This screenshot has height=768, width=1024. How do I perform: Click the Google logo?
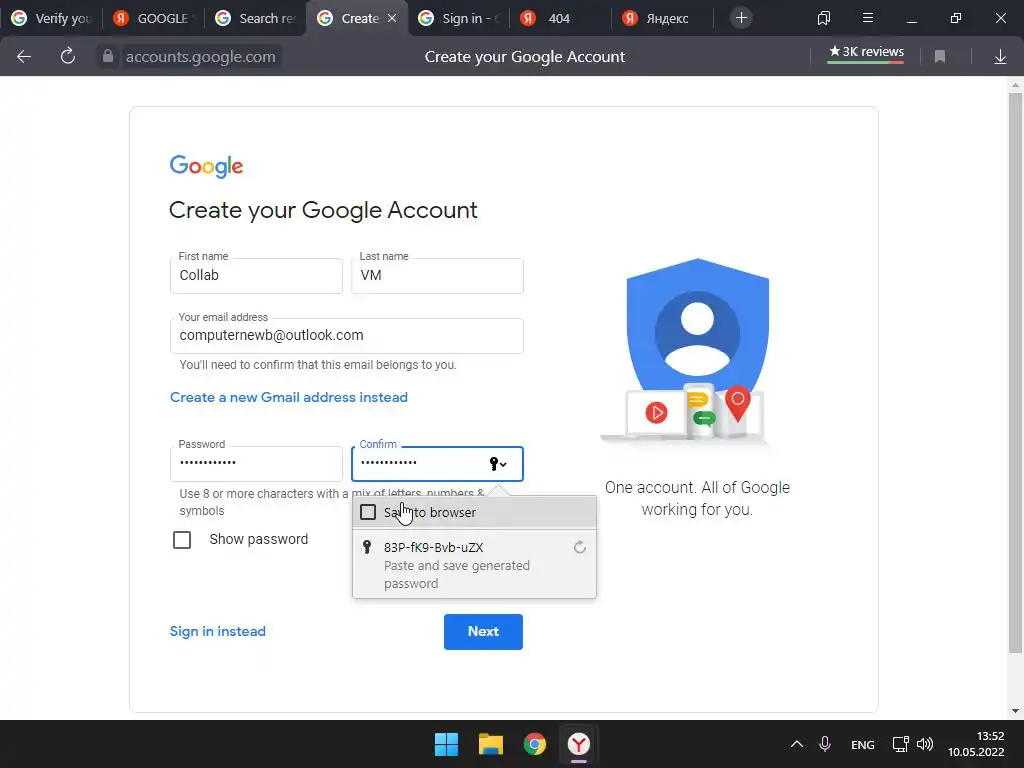(206, 167)
